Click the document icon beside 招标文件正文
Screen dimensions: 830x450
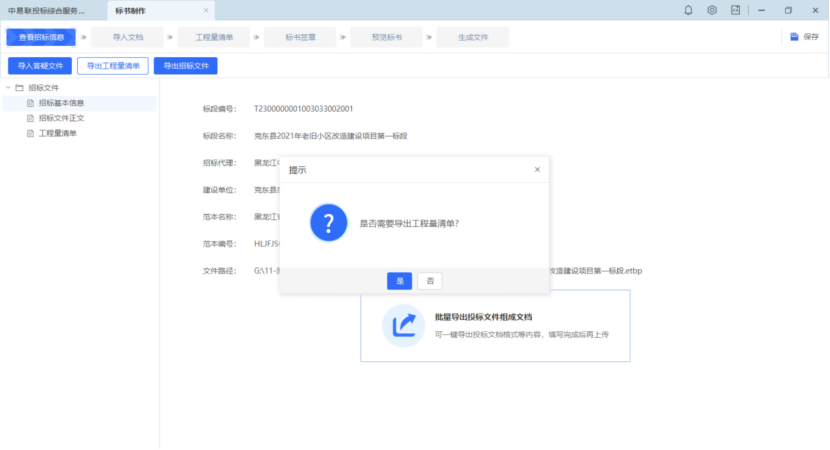(30, 118)
